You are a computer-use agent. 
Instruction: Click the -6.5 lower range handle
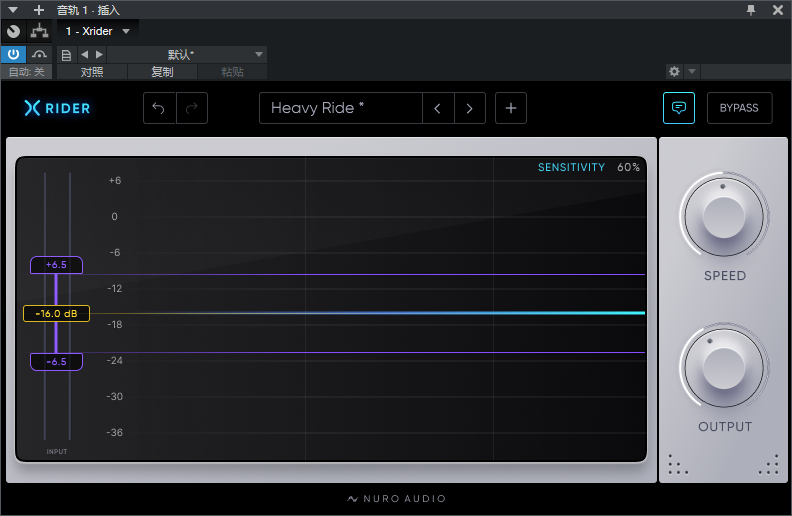coord(56,362)
